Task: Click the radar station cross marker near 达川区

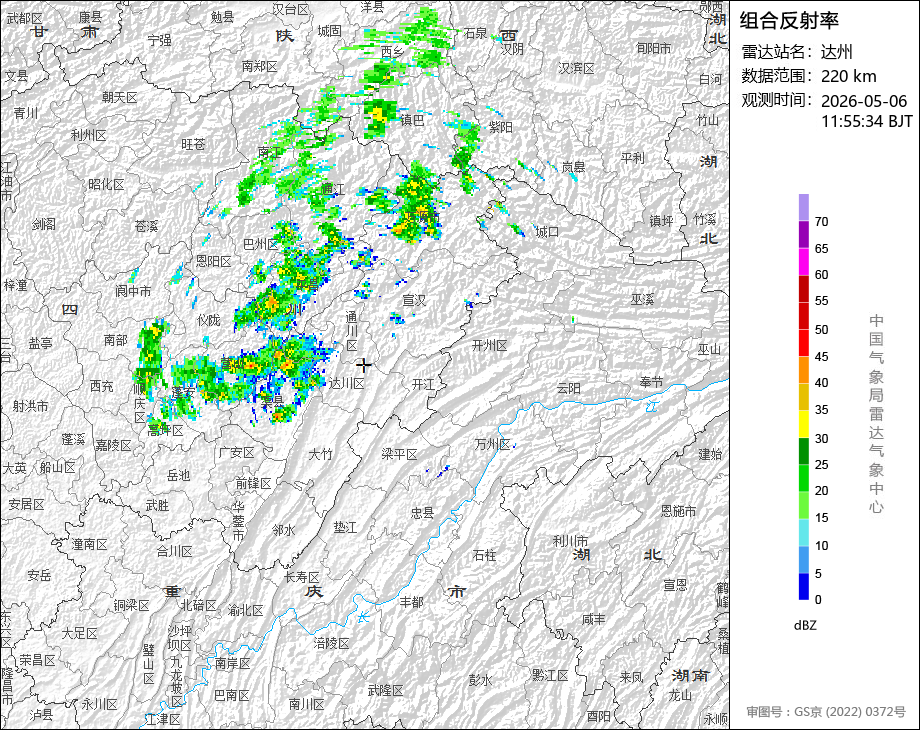Action: tap(364, 366)
